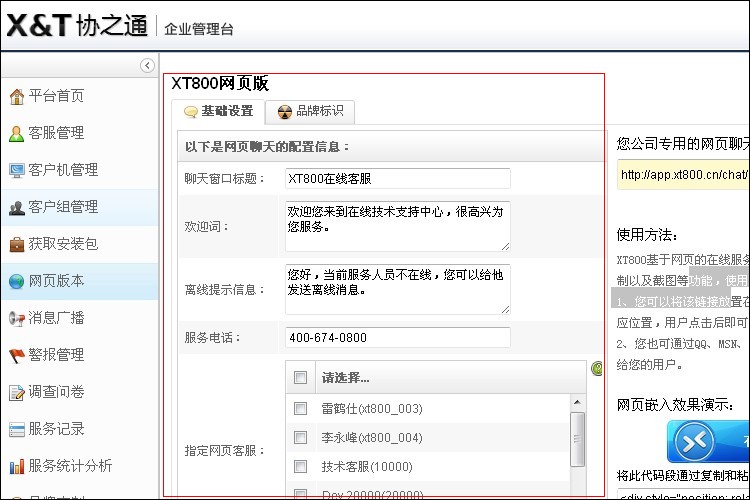The image size is (750, 500).
Task: Click the user icon beside 客服管理
Action: pyautogui.click(x=16, y=134)
